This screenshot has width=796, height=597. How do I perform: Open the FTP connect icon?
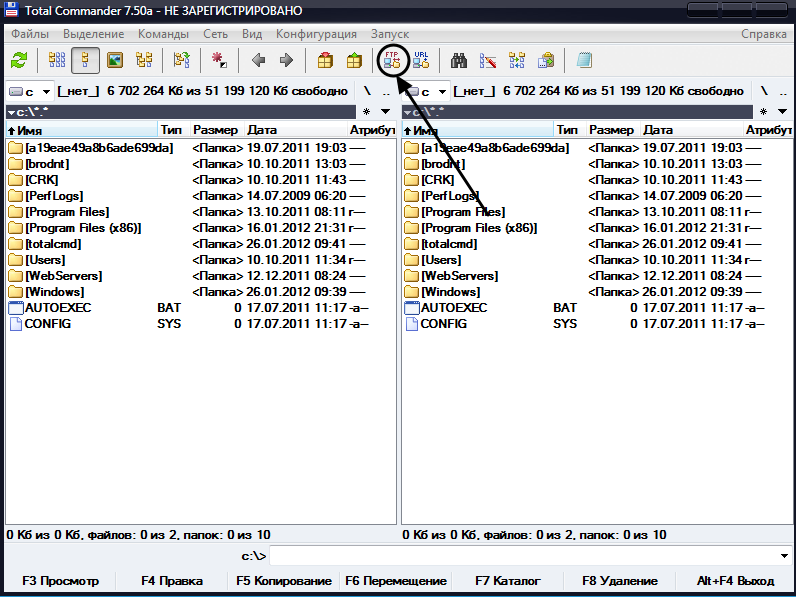(x=392, y=60)
